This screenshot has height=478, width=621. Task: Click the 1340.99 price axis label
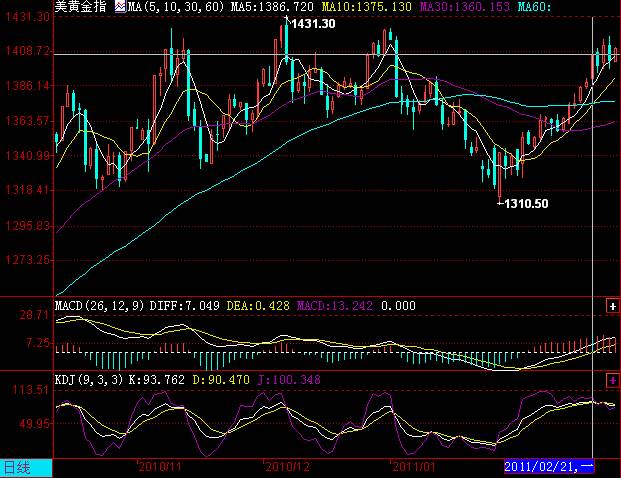click(28, 155)
